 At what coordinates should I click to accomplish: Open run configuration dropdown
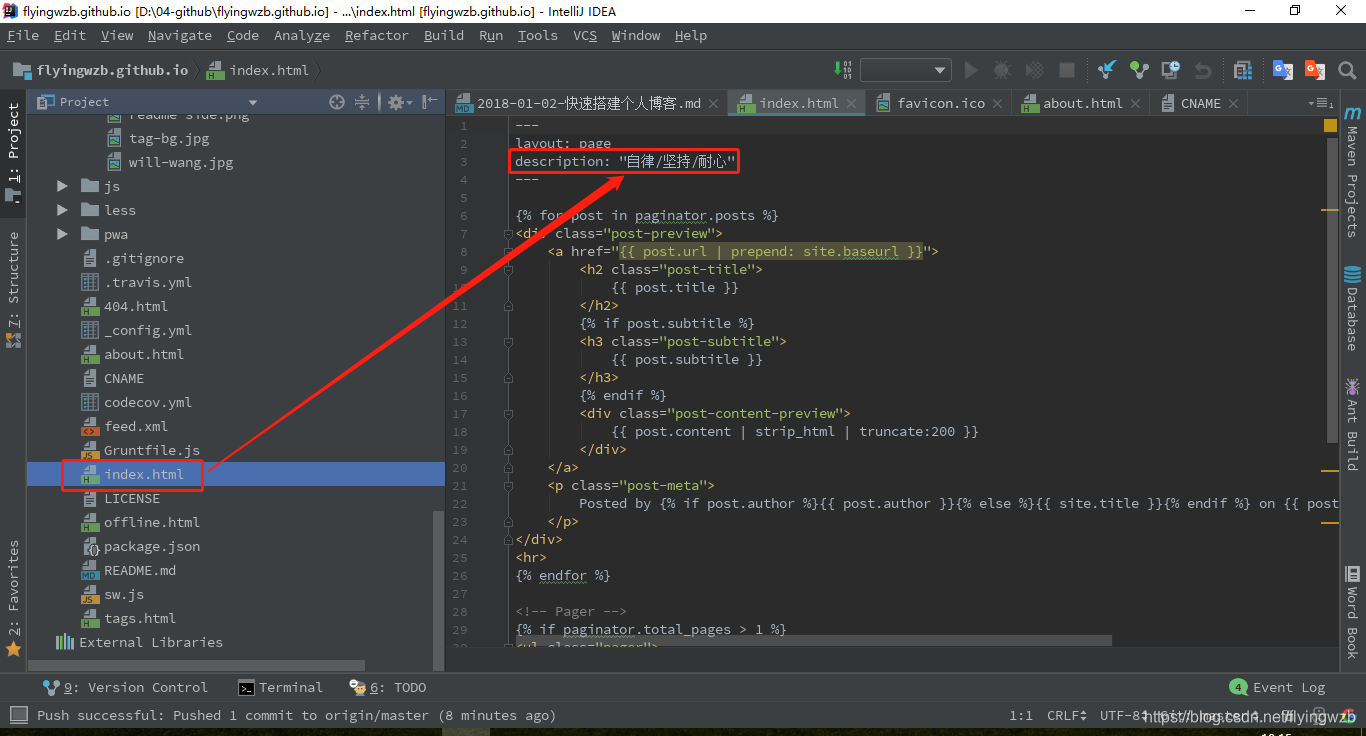coord(905,70)
